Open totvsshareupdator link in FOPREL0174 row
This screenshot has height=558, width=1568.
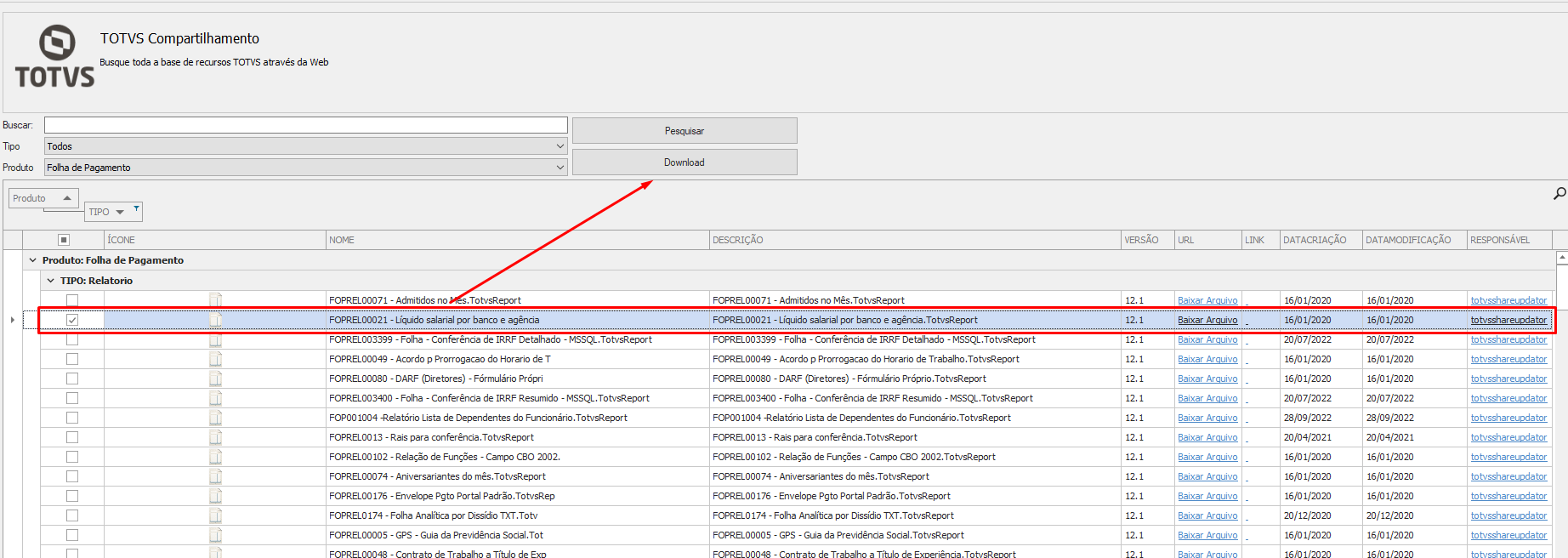click(1509, 515)
